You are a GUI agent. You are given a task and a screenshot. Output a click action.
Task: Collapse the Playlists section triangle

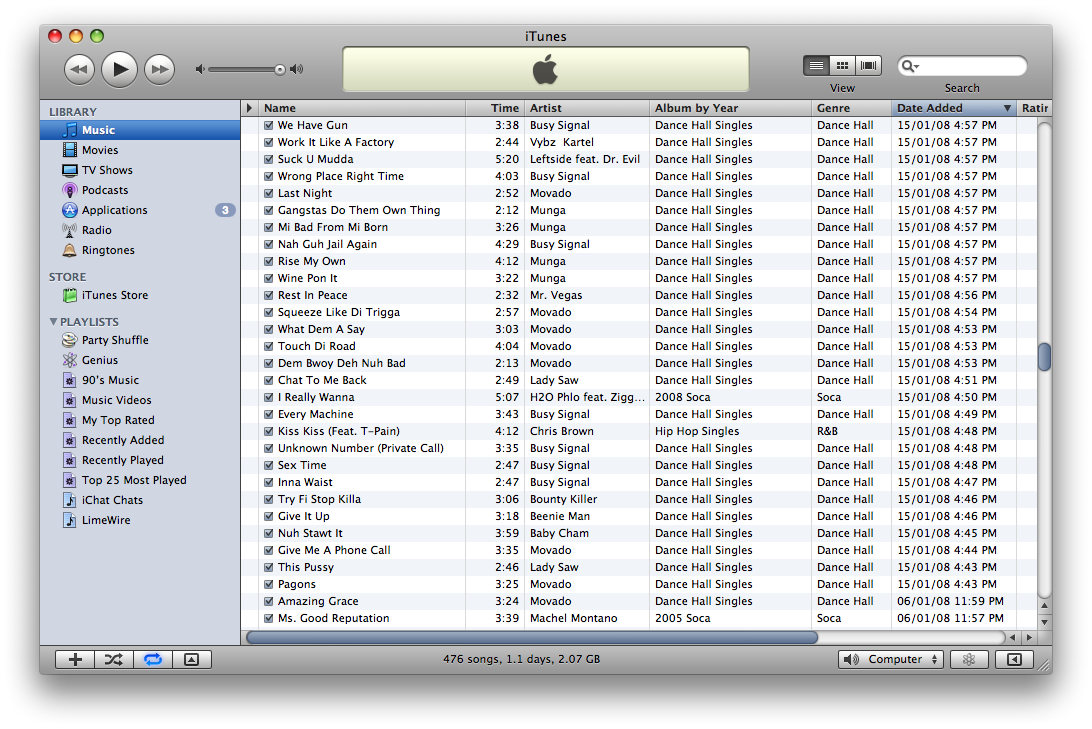click(x=53, y=322)
